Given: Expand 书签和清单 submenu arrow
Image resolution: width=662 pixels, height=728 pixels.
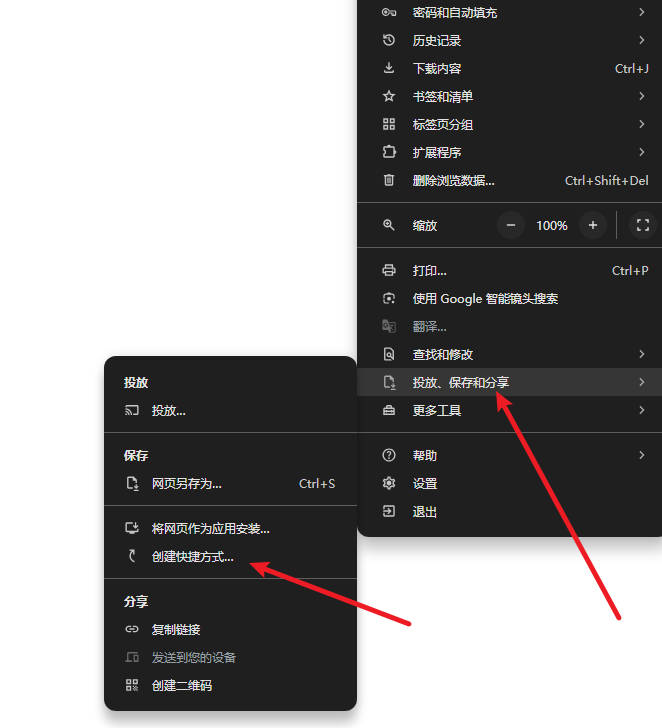Looking at the screenshot, I should 642,97.
